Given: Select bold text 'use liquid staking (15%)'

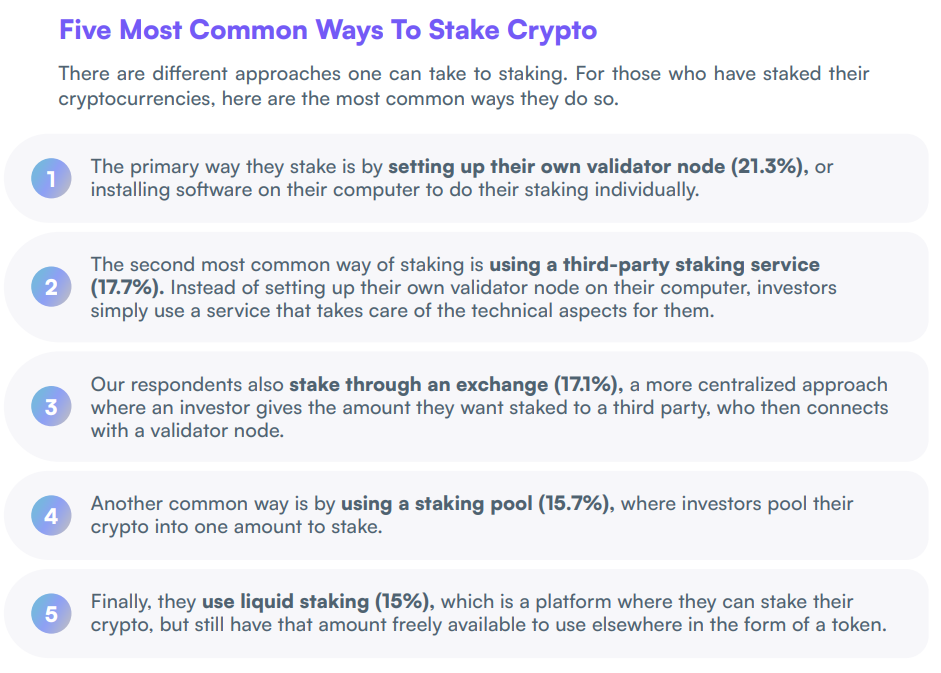Looking at the screenshot, I should (x=318, y=602).
